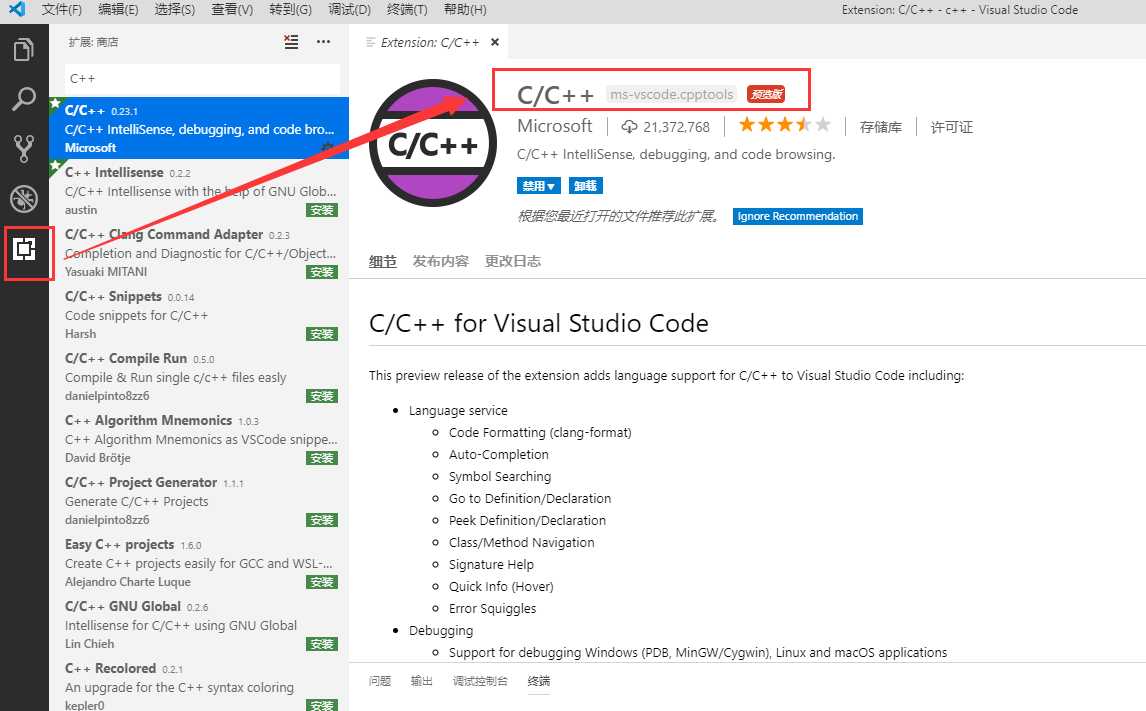Open the 选择(S) menu
Viewport: 1146px width, 711px height.
175,9
